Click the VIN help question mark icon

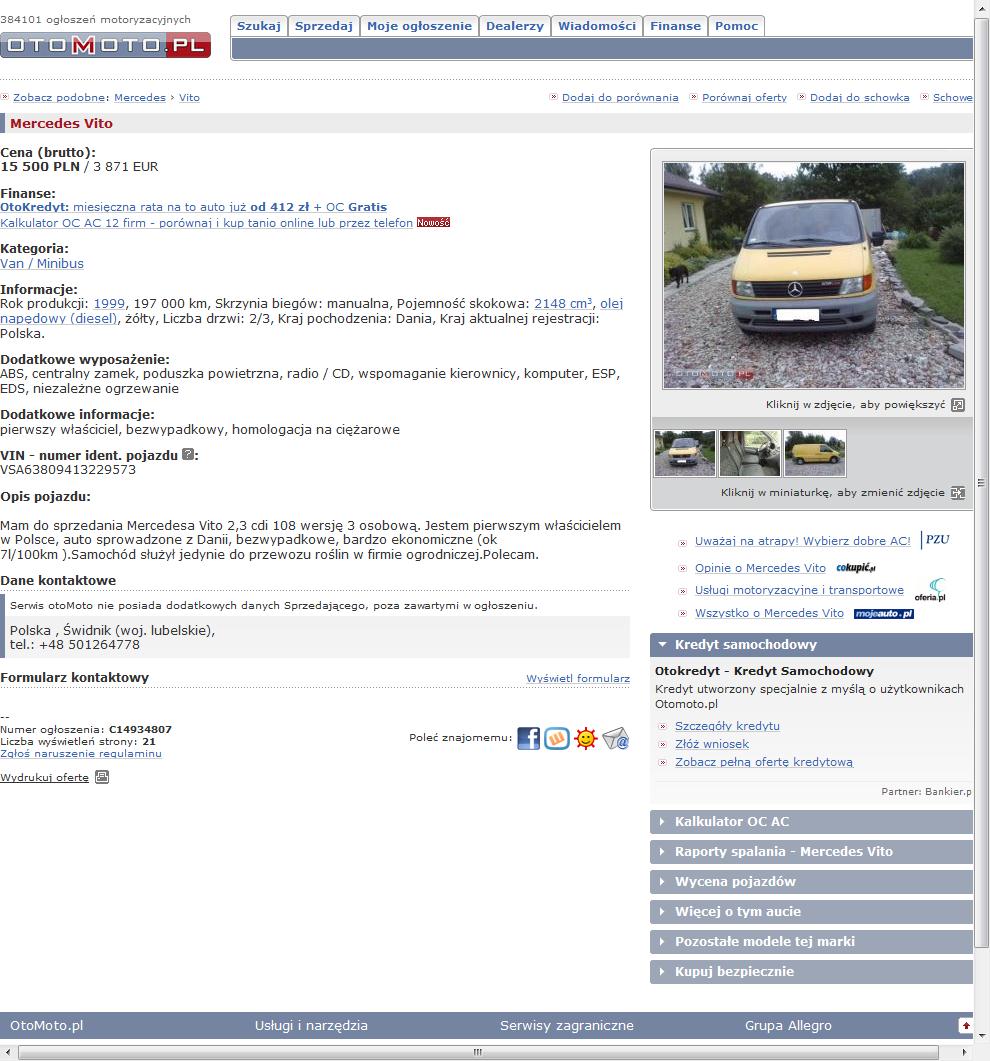point(188,455)
